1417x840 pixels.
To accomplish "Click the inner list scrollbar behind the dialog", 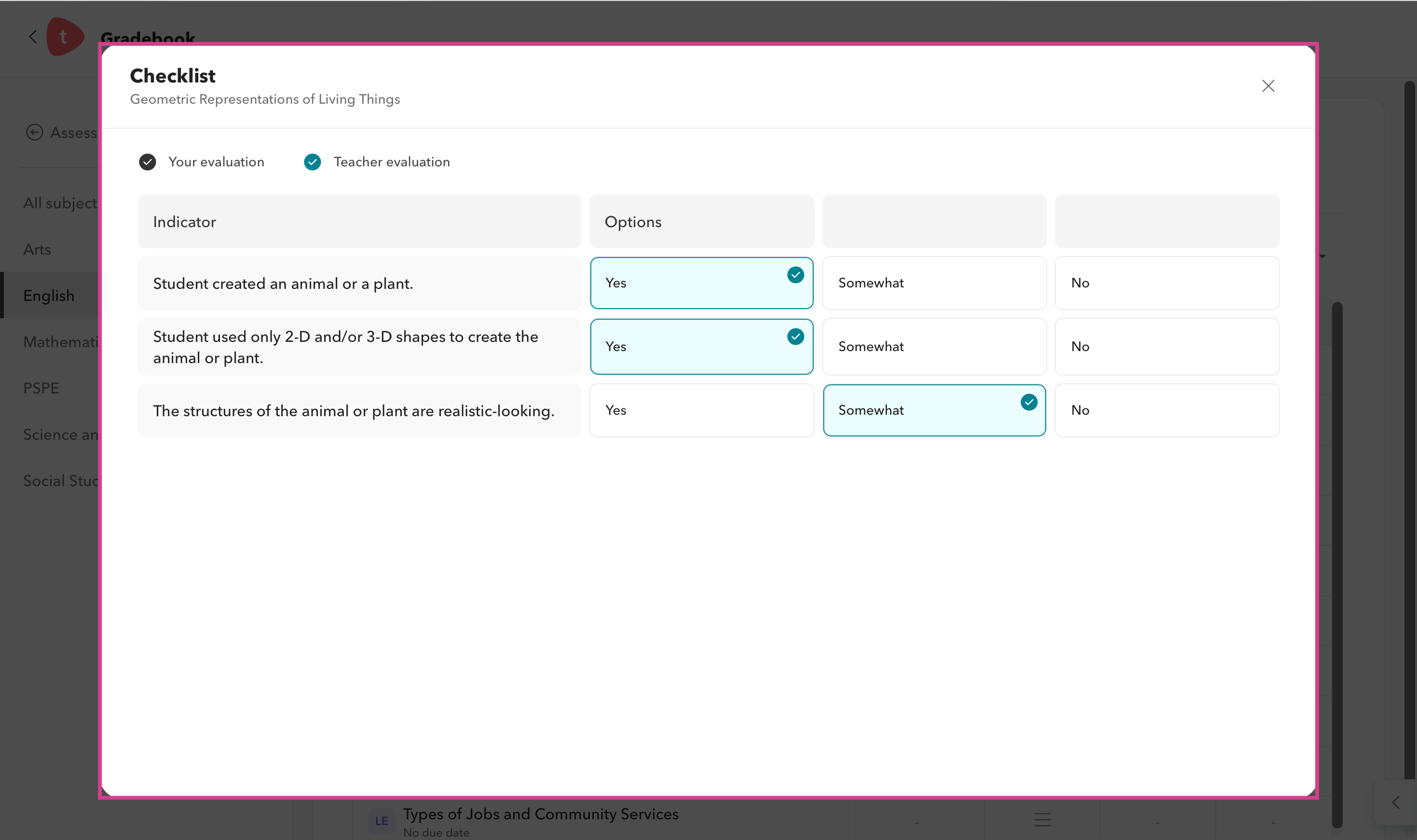I will point(1337,564).
